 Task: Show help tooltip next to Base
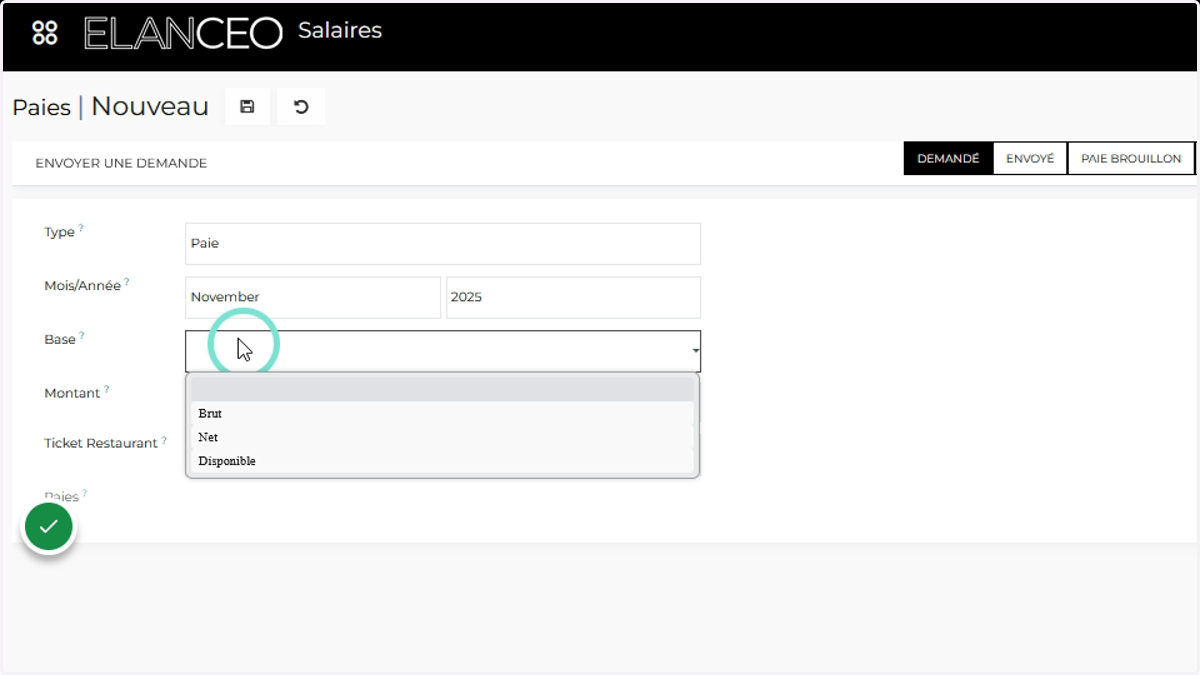click(x=82, y=336)
